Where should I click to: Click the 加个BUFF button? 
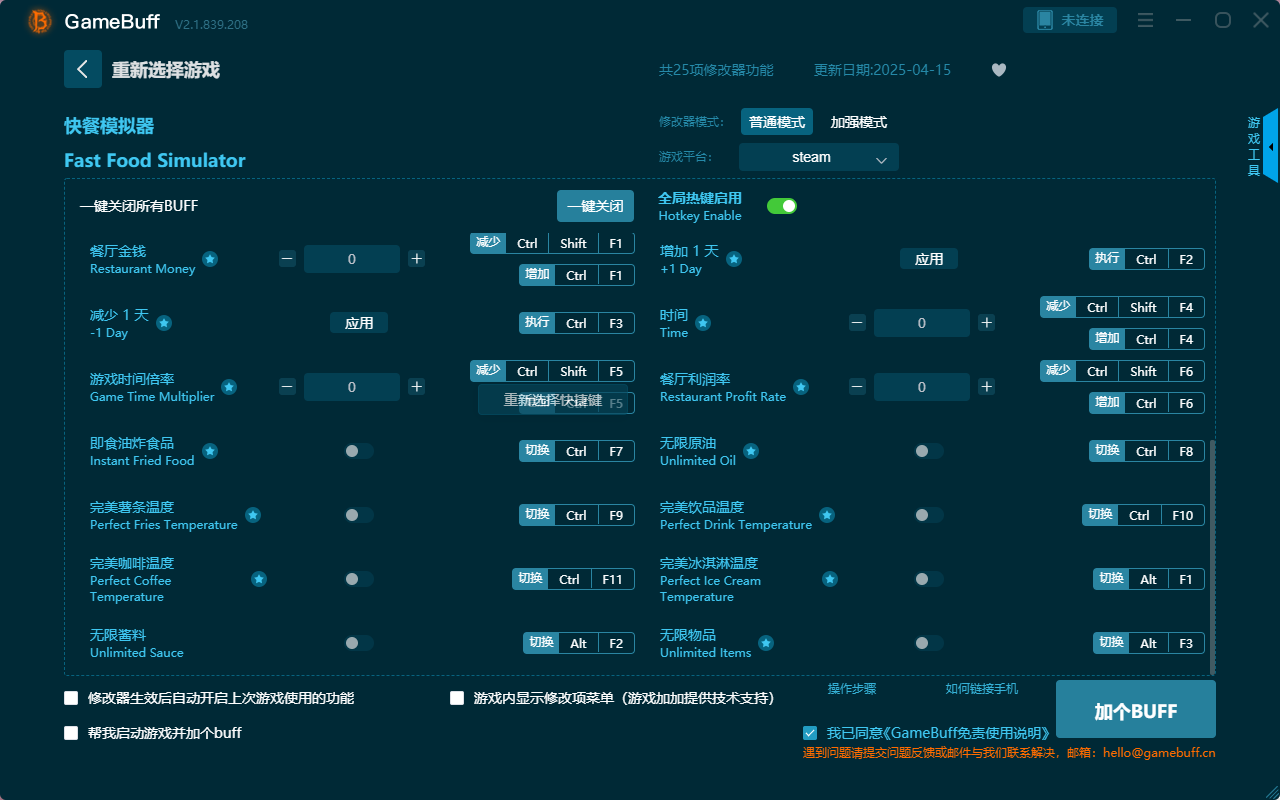pyautogui.click(x=1135, y=709)
